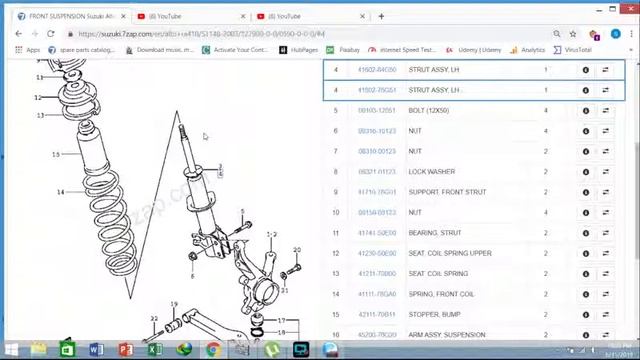Open VirusTotal bookmark
This screenshot has height=360, width=640.
[573, 50]
